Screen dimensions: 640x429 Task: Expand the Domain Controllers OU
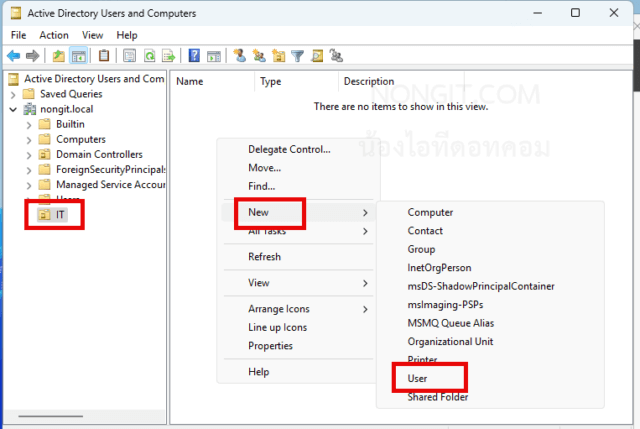(29, 155)
